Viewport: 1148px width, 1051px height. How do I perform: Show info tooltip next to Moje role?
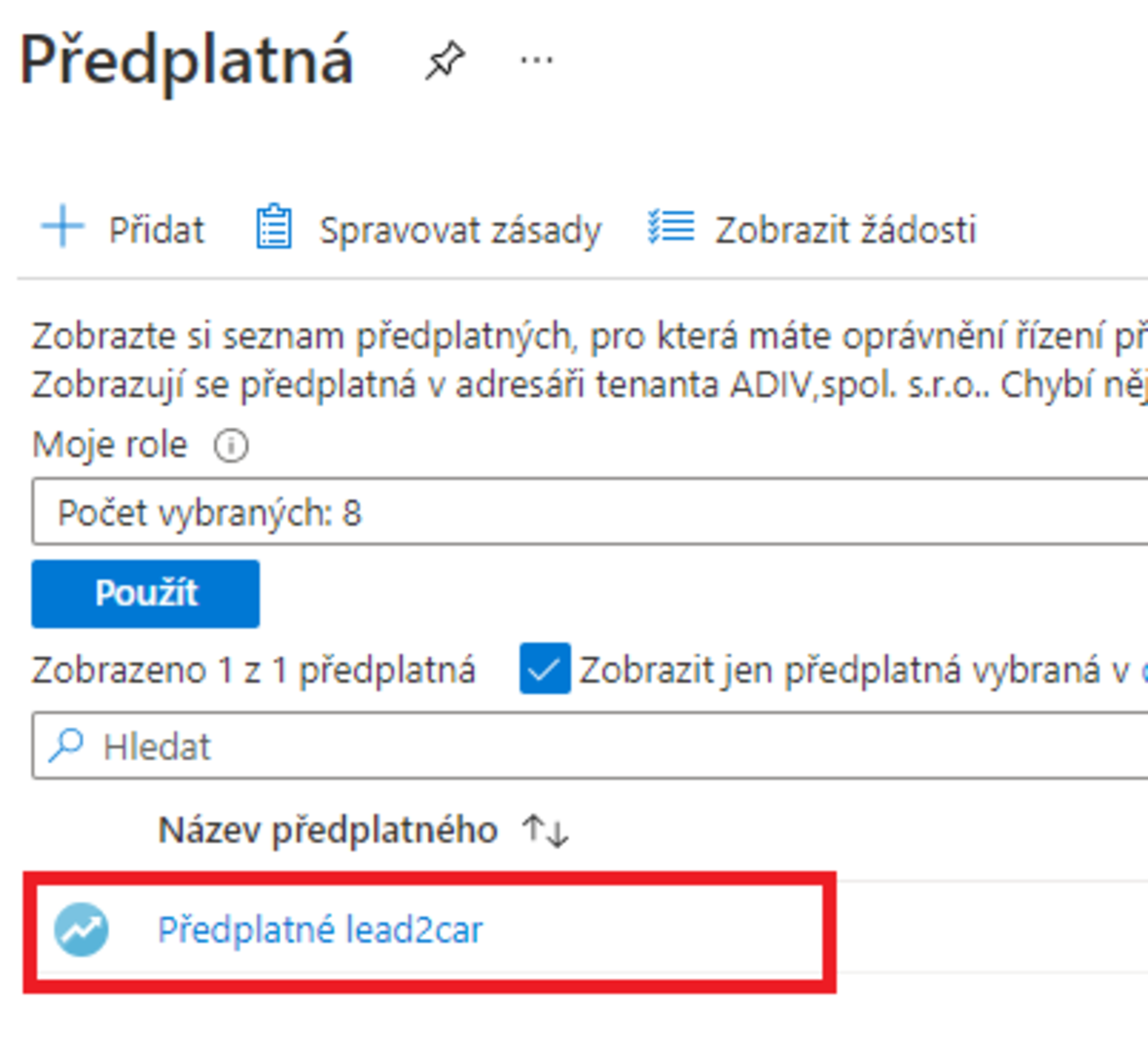click(231, 446)
